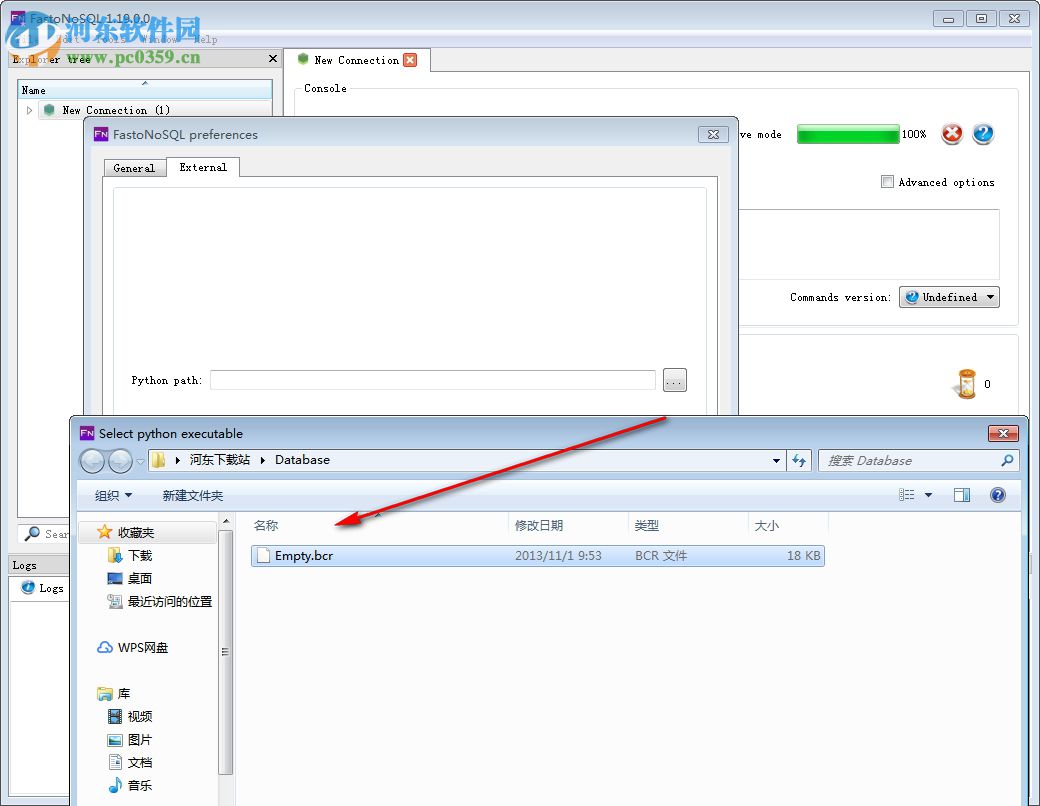Switch to the General preferences tab
The width and height of the screenshot is (1040, 806).
click(135, 168)
